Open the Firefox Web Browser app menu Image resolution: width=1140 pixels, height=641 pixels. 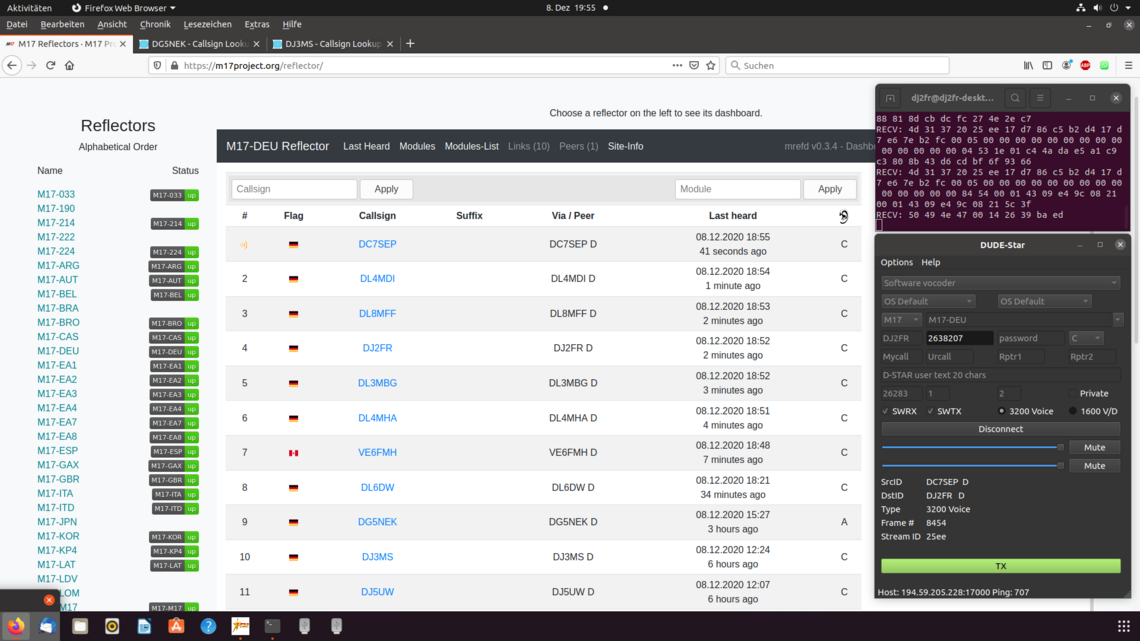pos(124,8)
